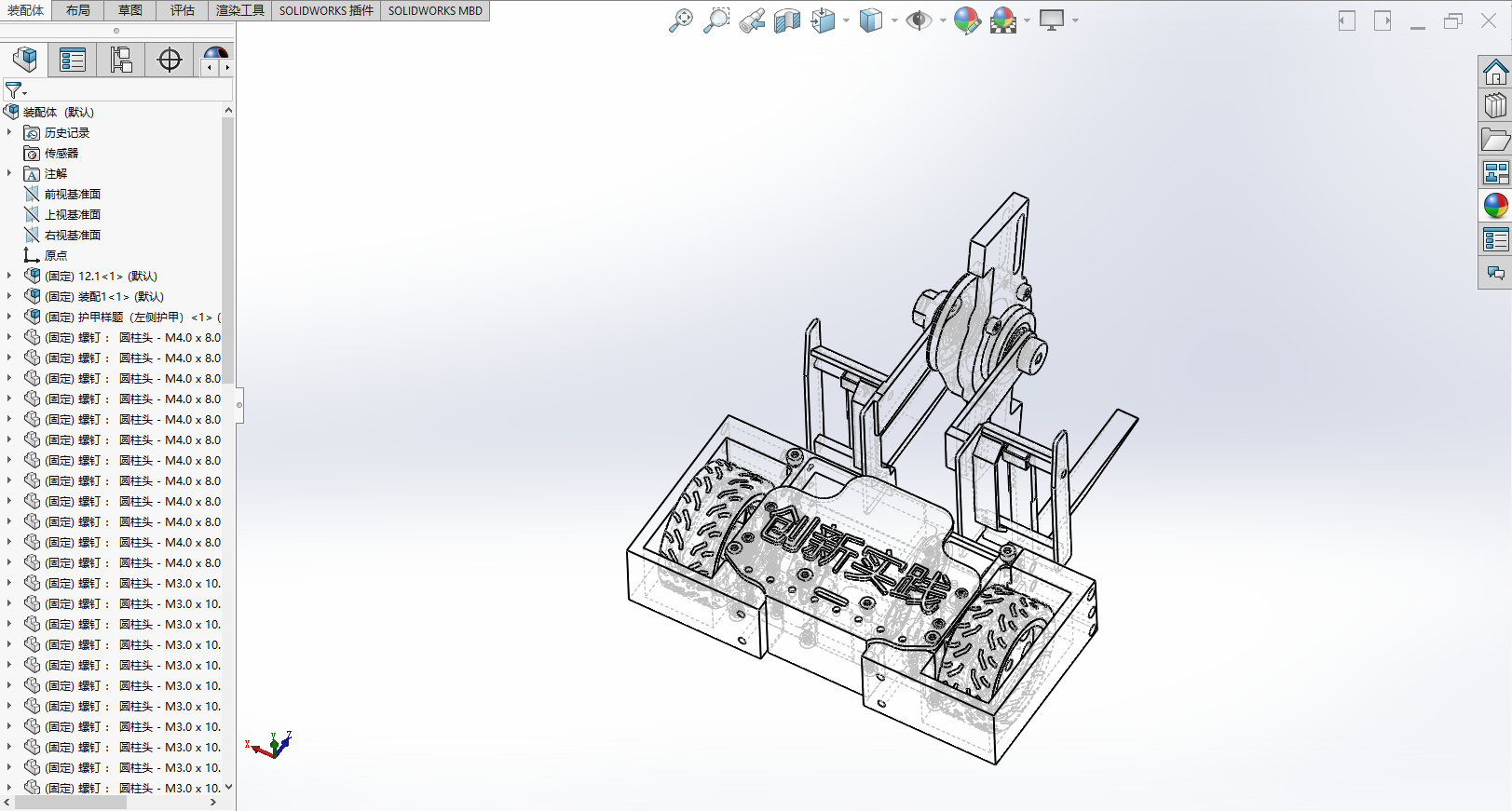Click the feature tree filter funnel icon

pyautogui.click(x=14, y=90)
